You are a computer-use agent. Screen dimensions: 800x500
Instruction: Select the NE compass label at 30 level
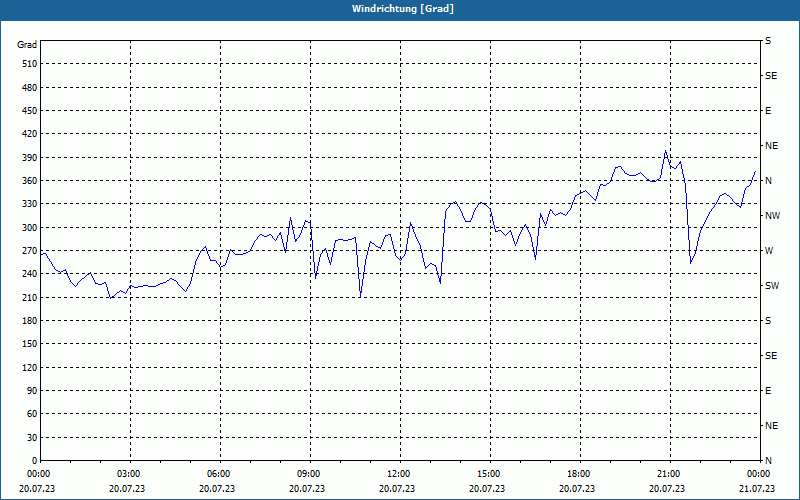click(771, 426)
